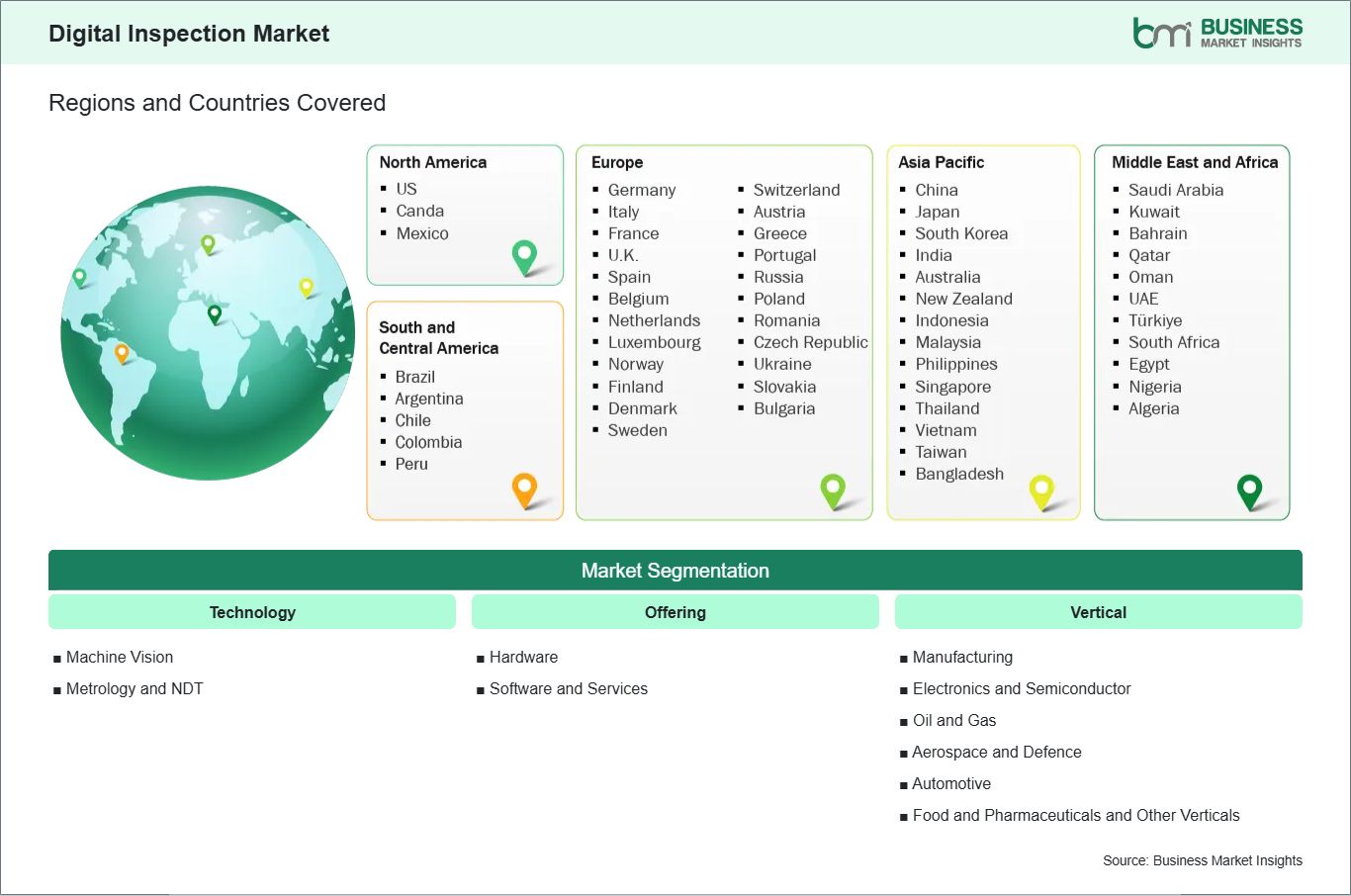Viewport: 1351px width, 896px height.
Task: Click the green pin in North America card
Action: click(524, 256)
